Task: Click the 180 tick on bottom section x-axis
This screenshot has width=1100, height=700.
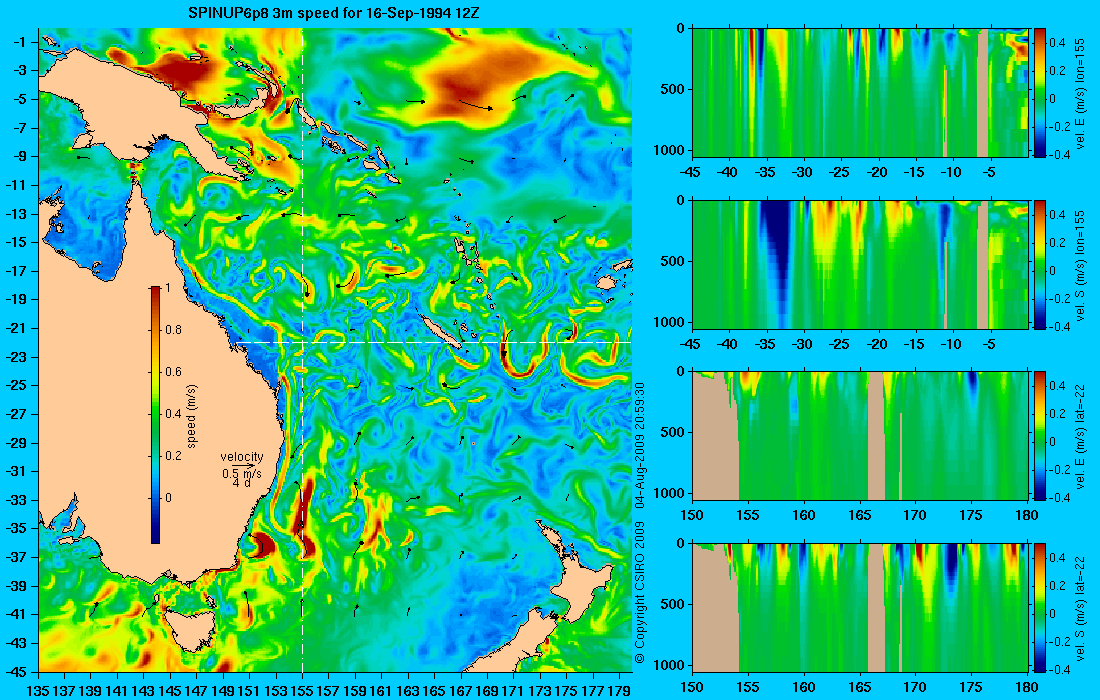Action: pyautogui.click(x=1027, y=687)
